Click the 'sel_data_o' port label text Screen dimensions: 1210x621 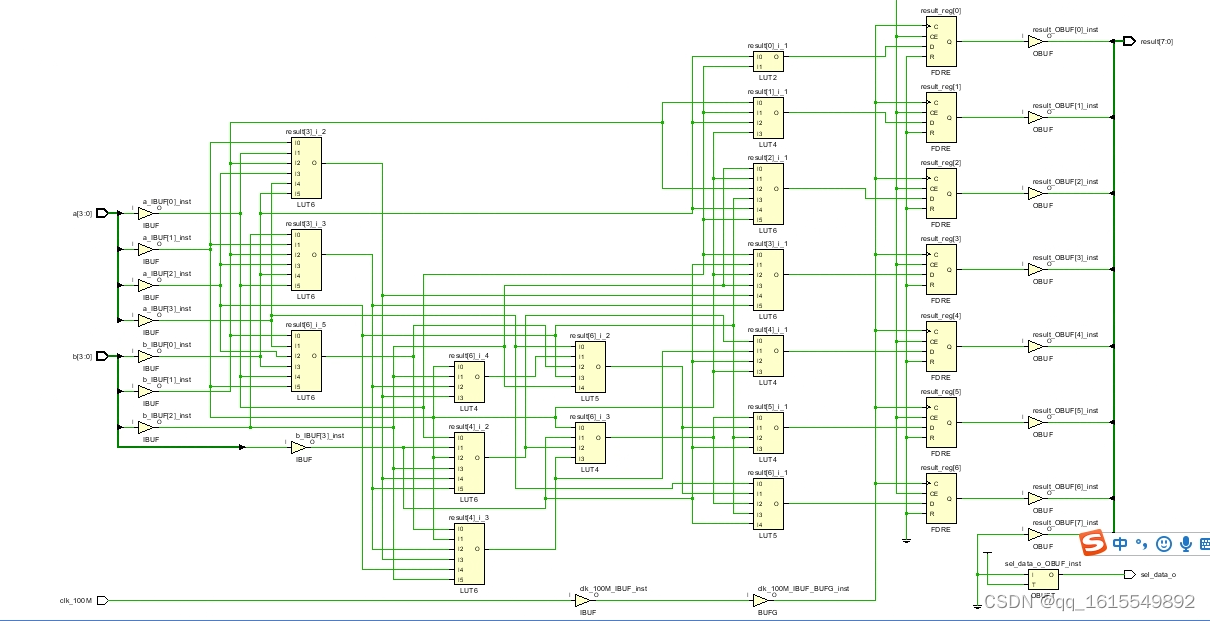click(x=1158, y=574)
